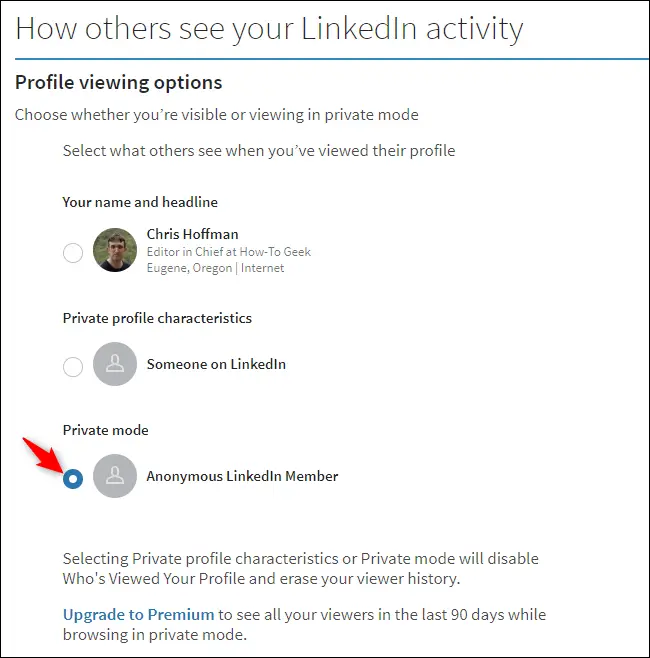Open the Upgrade to Premium link
Screen dimensions: 650x658
(x=139, y=614)
